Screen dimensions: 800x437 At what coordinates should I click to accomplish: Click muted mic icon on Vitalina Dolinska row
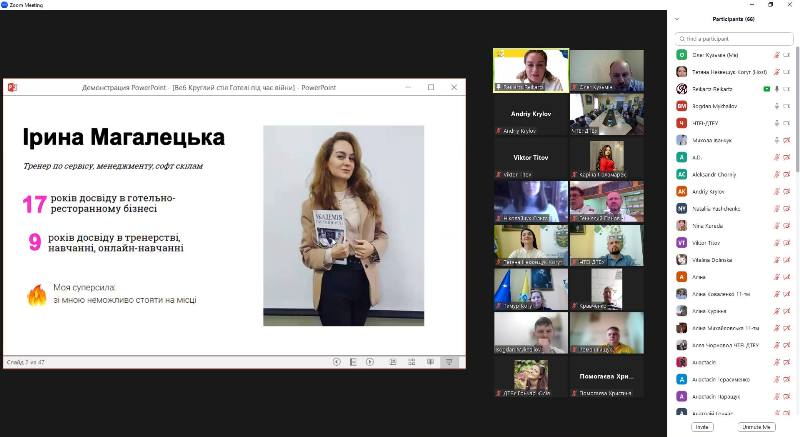click(777, 260)
